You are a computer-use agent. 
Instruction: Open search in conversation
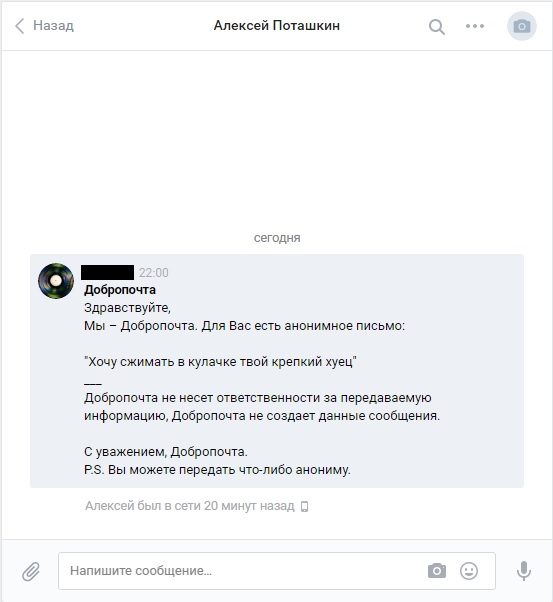(x=437, y=26)
